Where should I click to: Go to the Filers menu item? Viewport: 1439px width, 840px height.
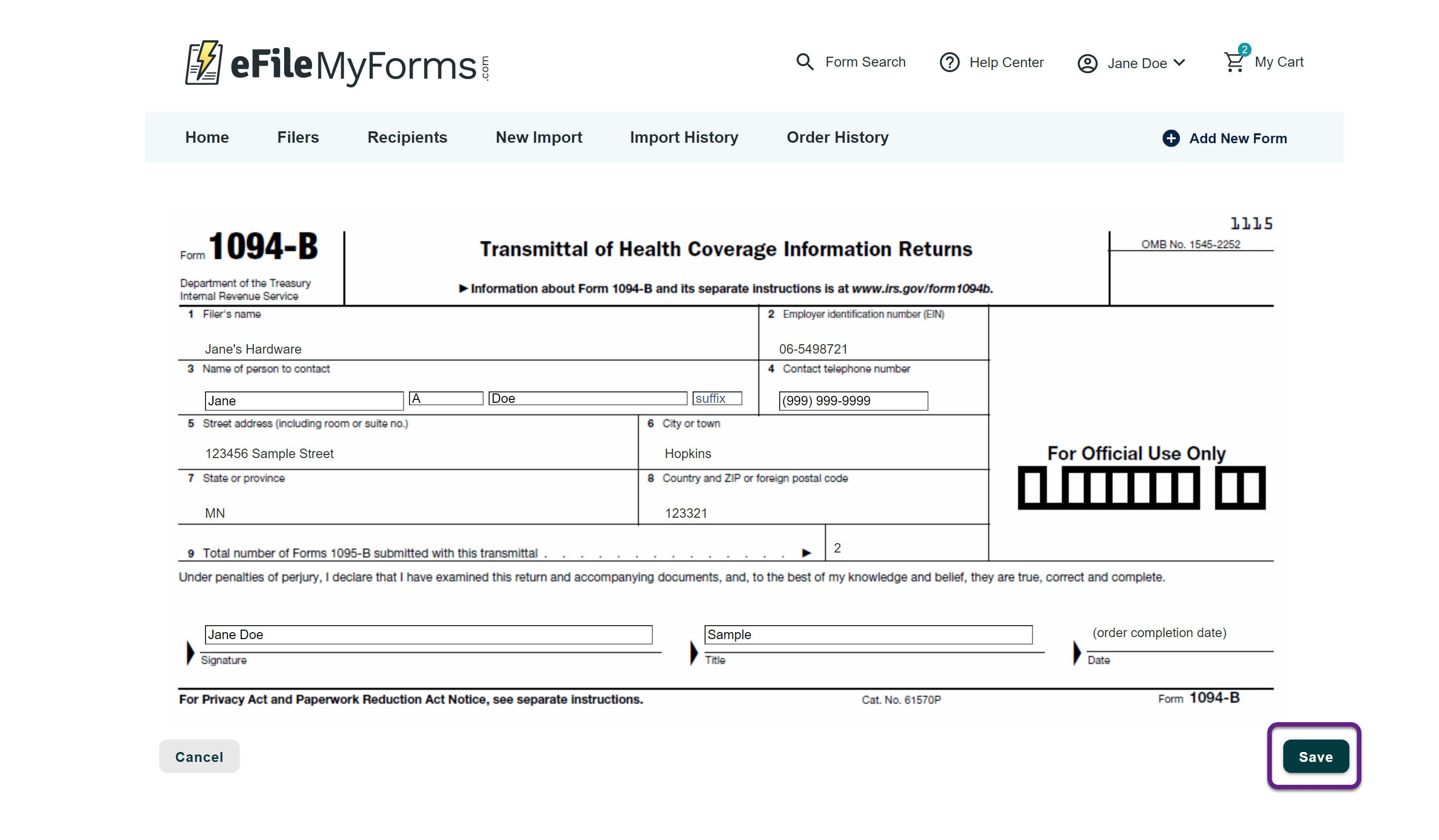[298, 138]
